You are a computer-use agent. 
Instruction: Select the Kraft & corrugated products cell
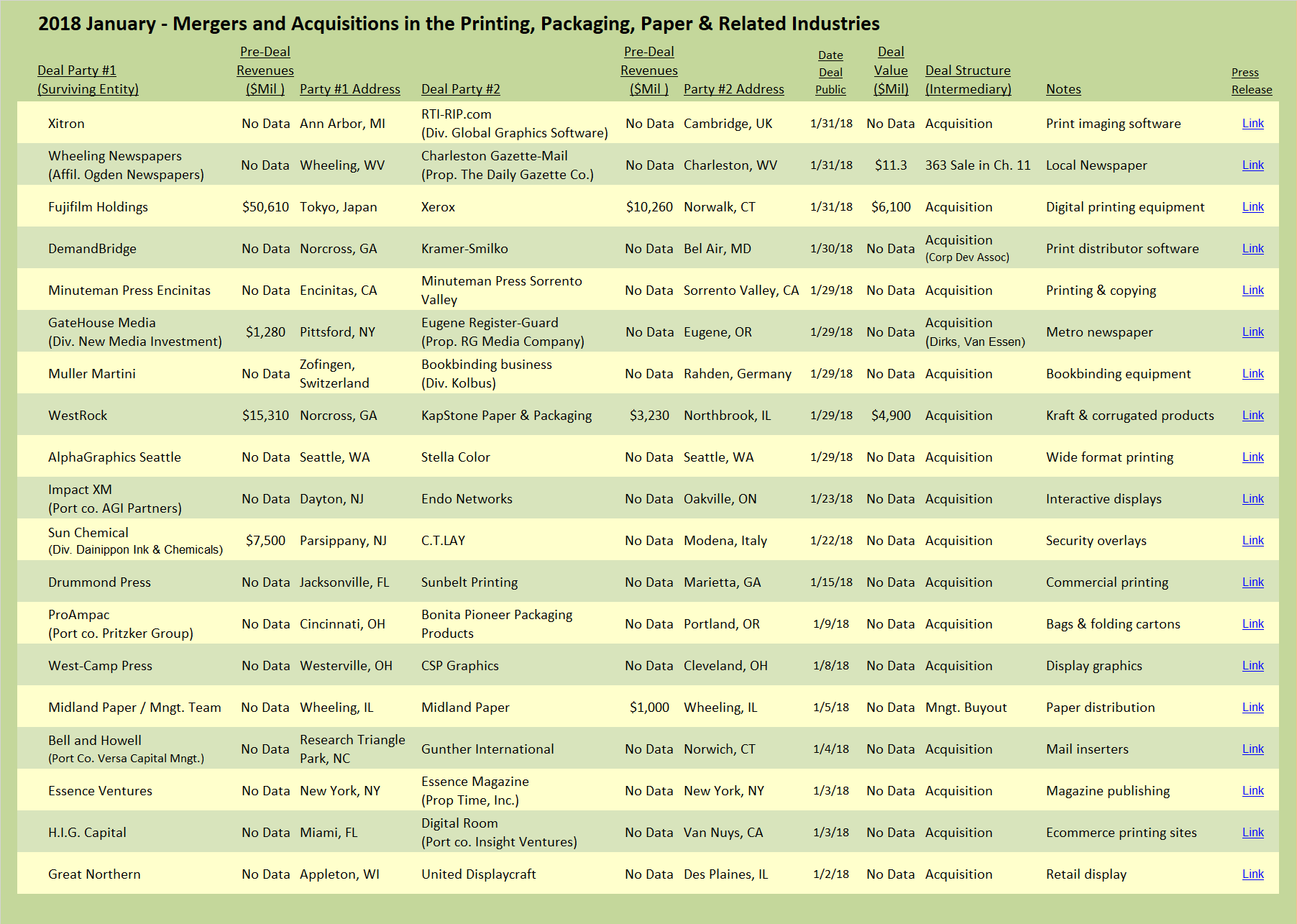(1129, 416)
